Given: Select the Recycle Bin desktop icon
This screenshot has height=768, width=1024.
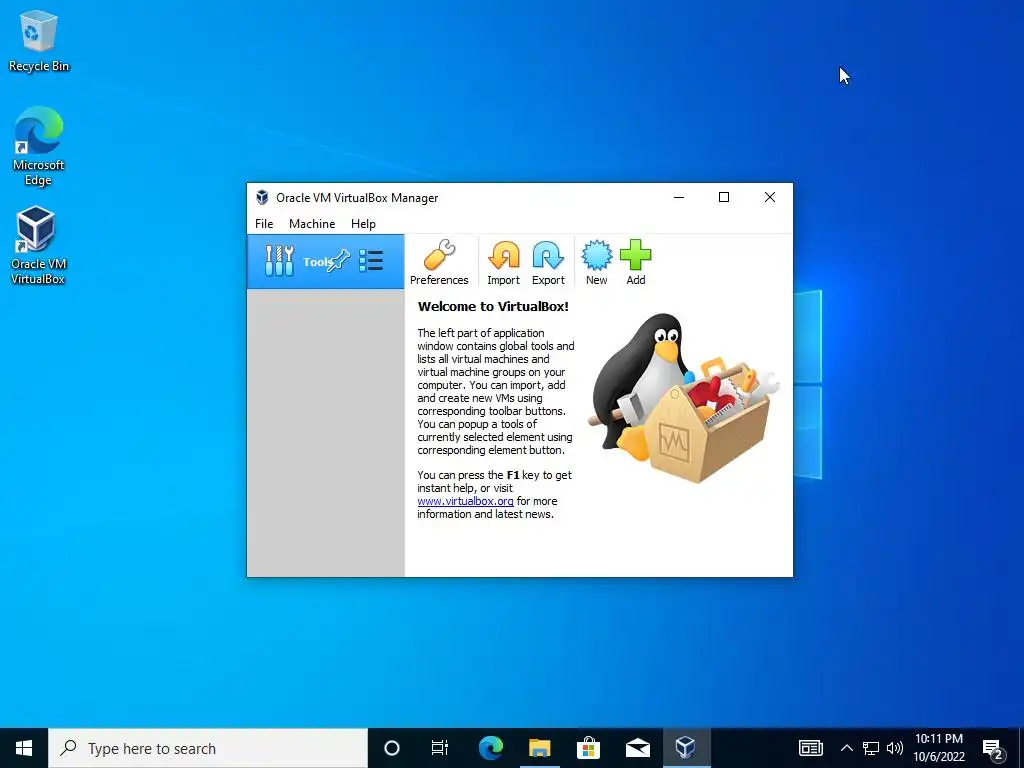Looking at the screenshot, I should click(x=39, y=41).
